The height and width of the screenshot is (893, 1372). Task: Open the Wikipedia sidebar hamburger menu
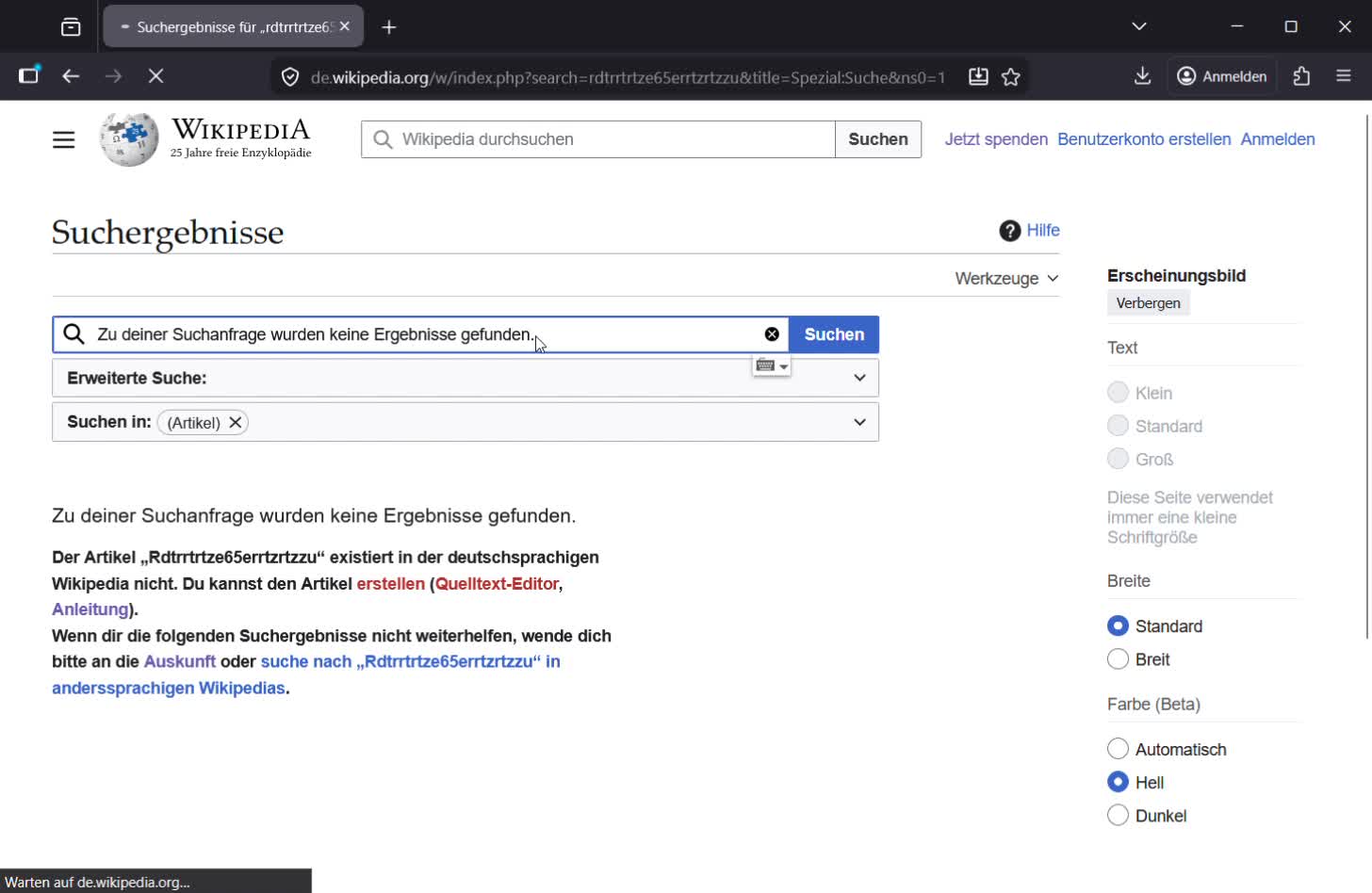[x=63, y=138]
